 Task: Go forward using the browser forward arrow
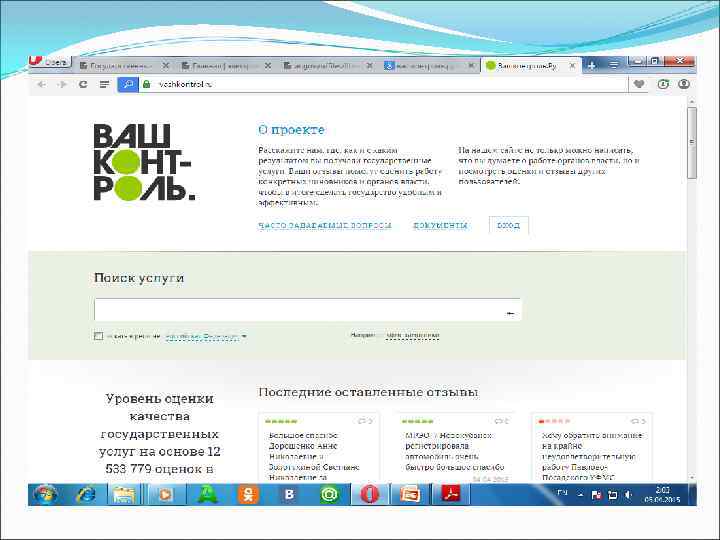[62, 84]
